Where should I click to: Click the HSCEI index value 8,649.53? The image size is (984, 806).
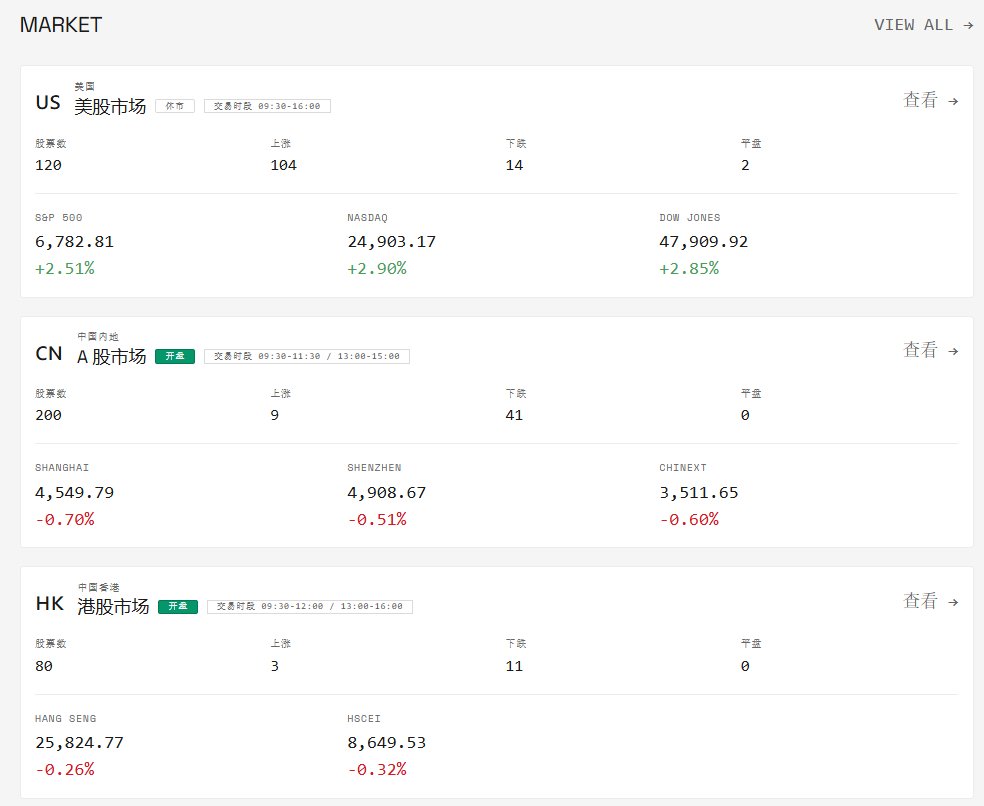click(x=386, y=743)
